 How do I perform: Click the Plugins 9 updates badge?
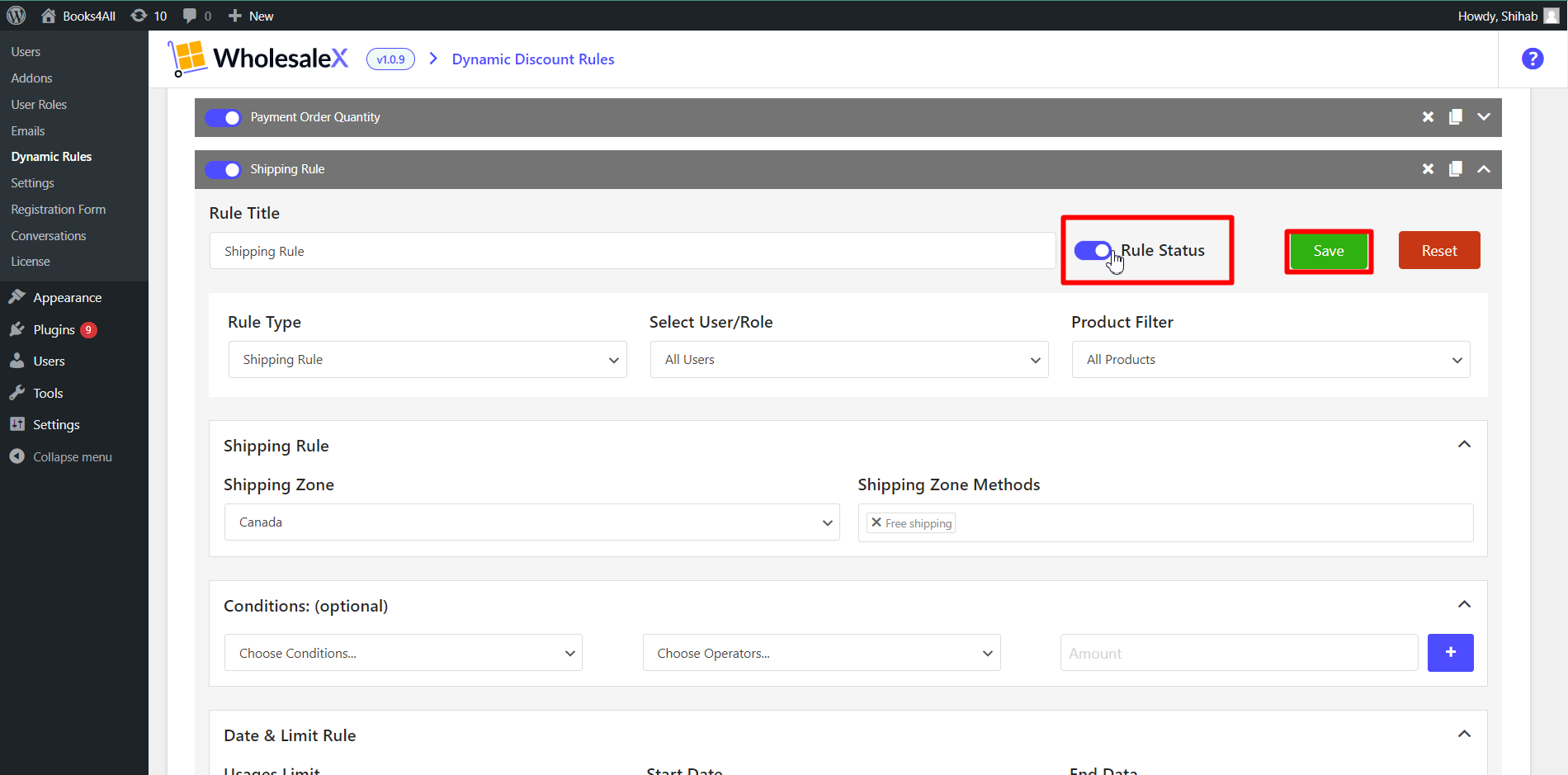tap(88, 330)
